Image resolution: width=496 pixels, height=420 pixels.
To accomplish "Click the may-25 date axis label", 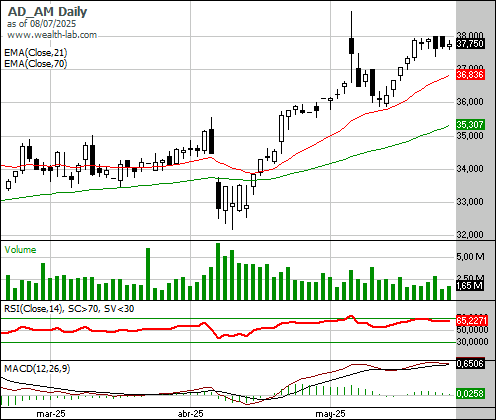I will coord(330,414).
